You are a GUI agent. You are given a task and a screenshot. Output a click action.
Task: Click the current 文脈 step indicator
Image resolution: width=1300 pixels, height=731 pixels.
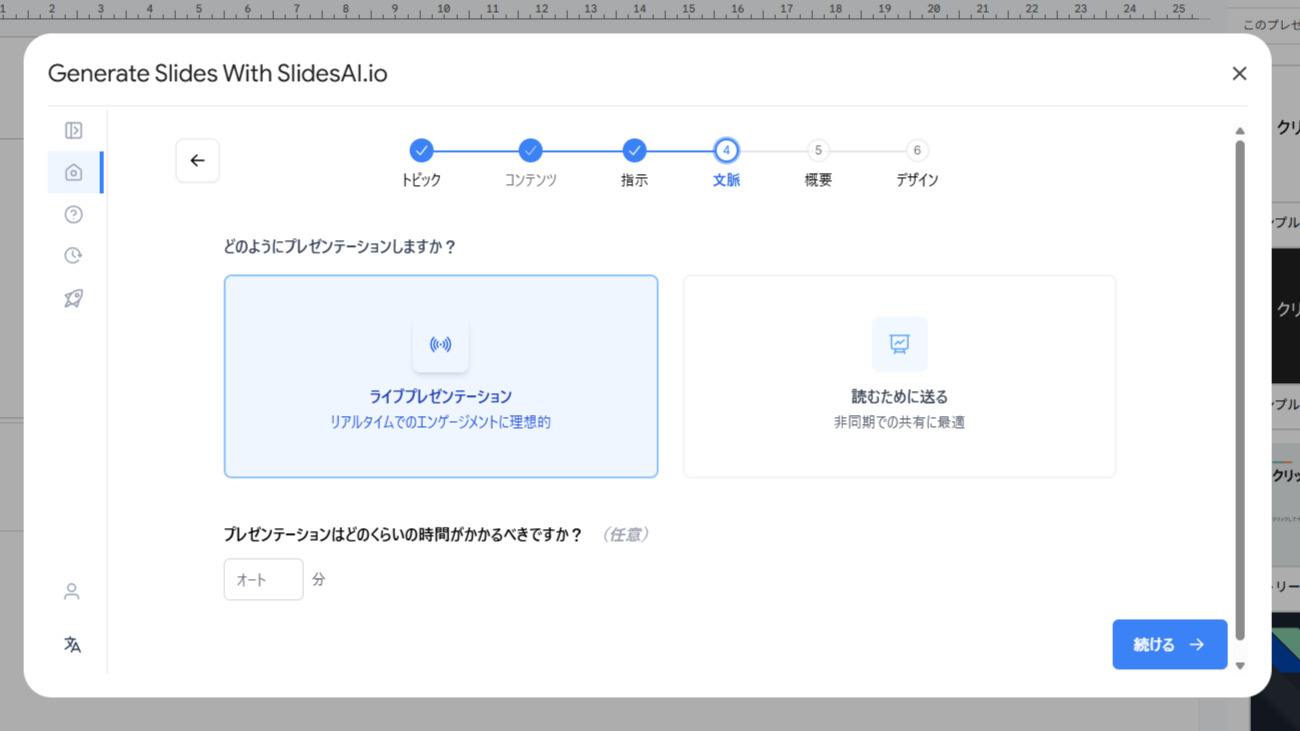pos(726,150)
